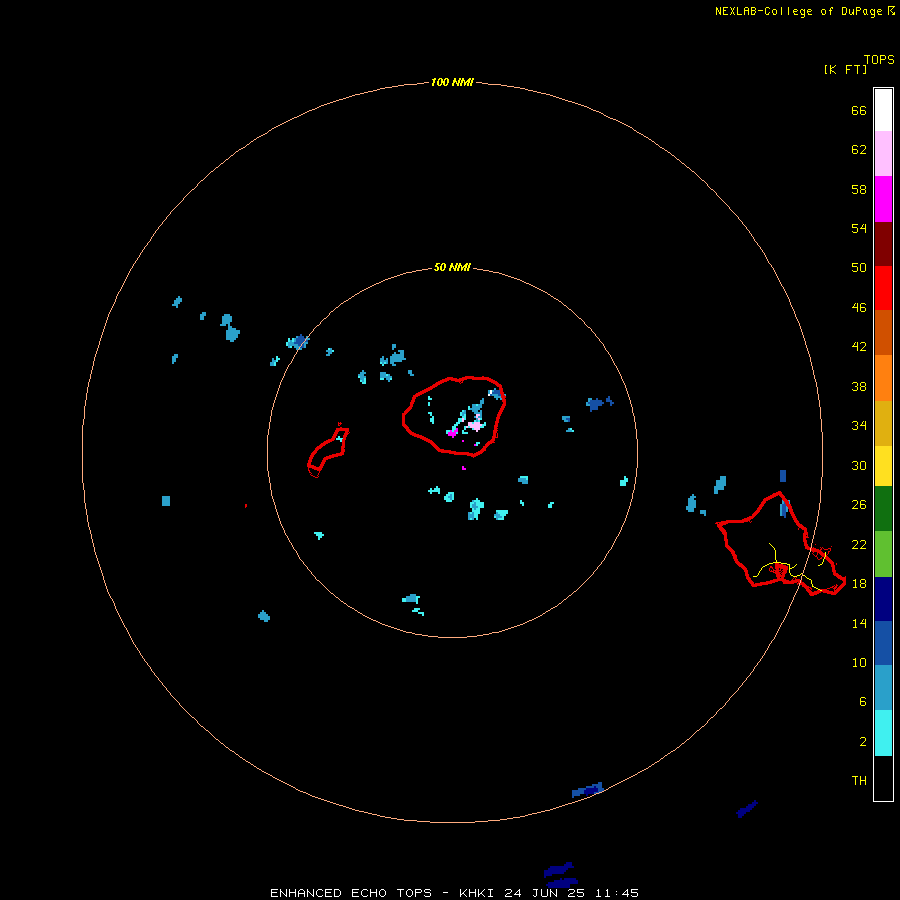Viewport: 900px width, 900px height.
Task: Click the small red-outlined island west of center
Action: pos(328,451)
